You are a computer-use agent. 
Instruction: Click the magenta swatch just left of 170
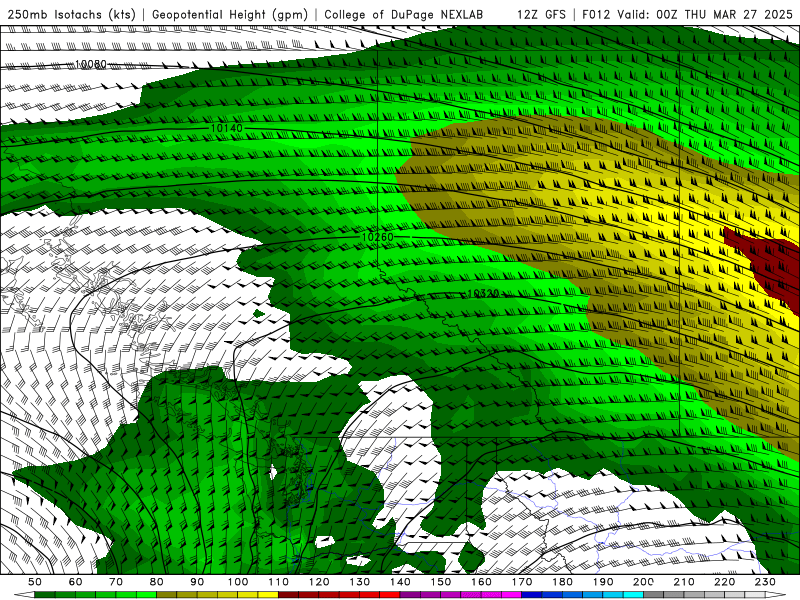pyautogui.click(x=511, y=594)
